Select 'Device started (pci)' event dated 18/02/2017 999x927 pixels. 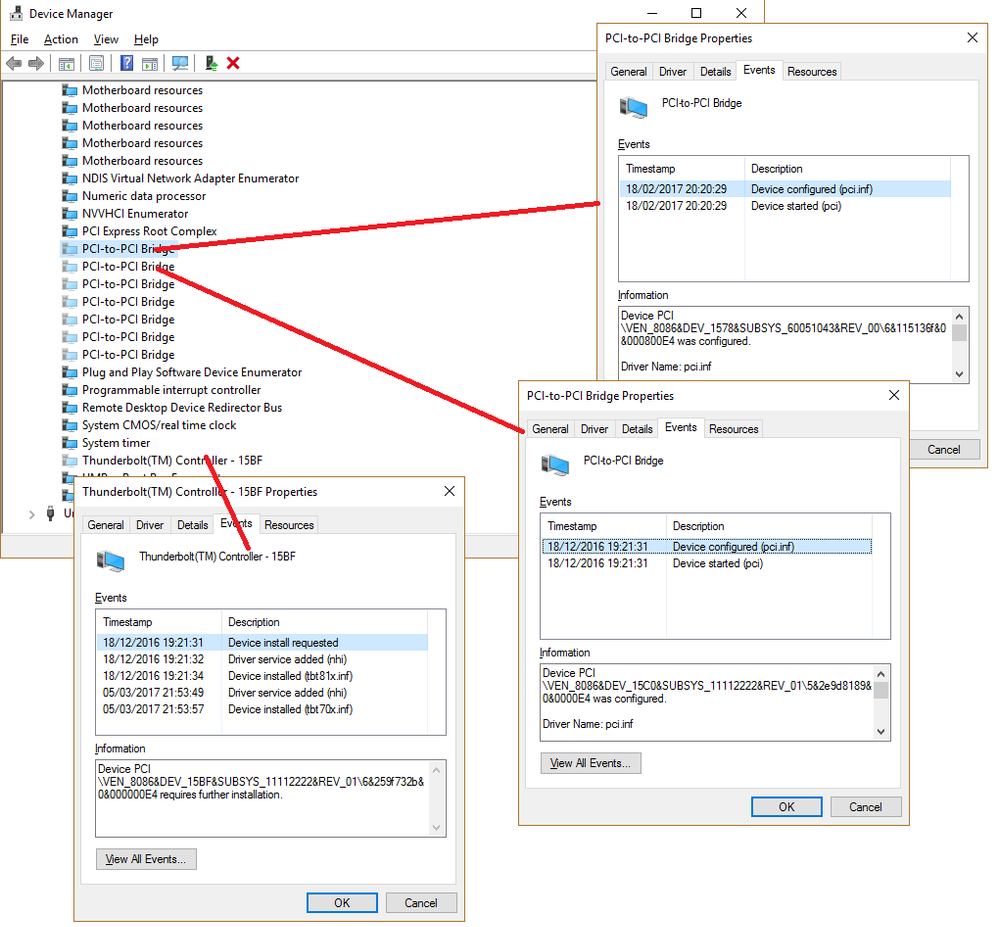tap(785, 206)
